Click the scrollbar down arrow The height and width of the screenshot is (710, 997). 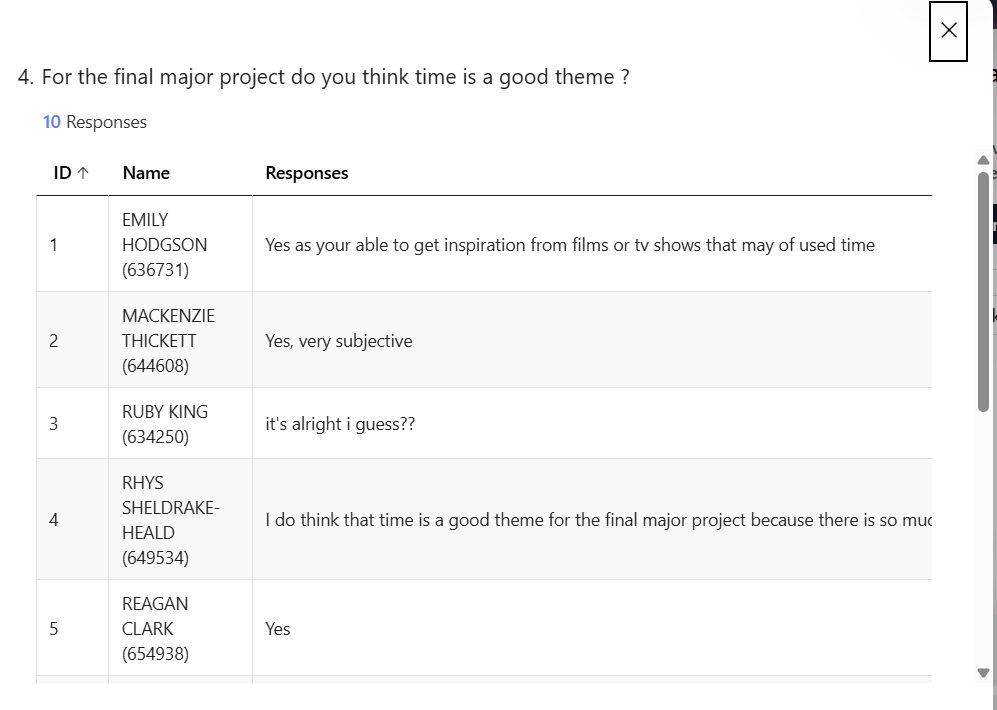[x=983, y=672]
